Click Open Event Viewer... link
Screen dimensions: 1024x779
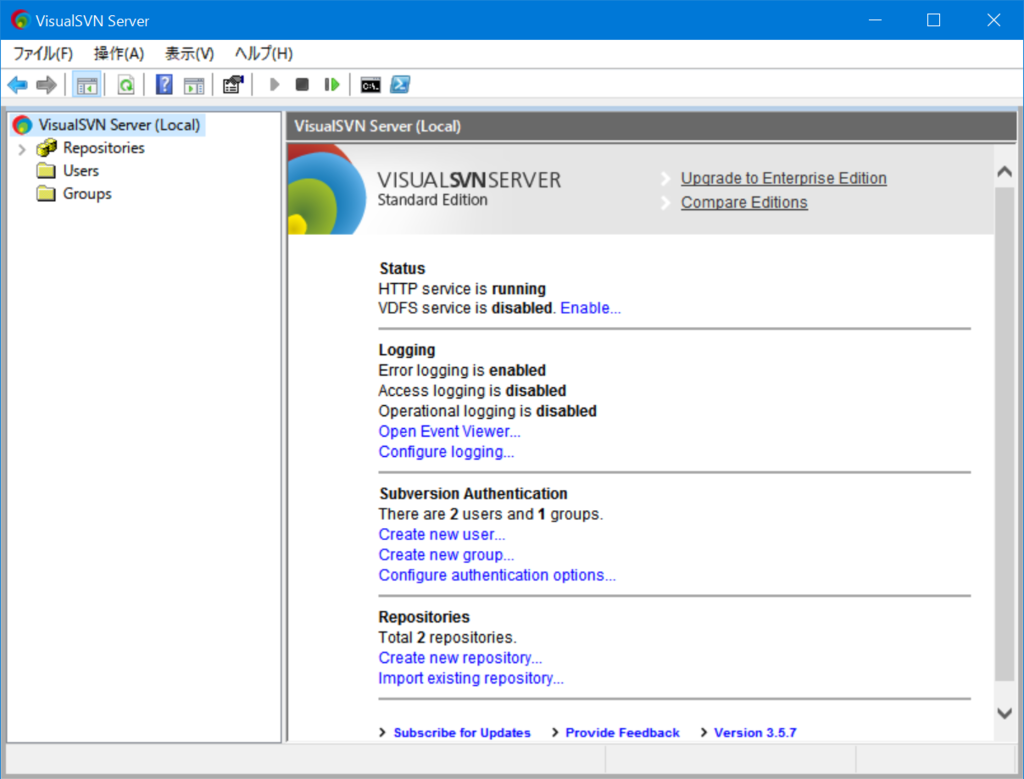pos(449,432)
